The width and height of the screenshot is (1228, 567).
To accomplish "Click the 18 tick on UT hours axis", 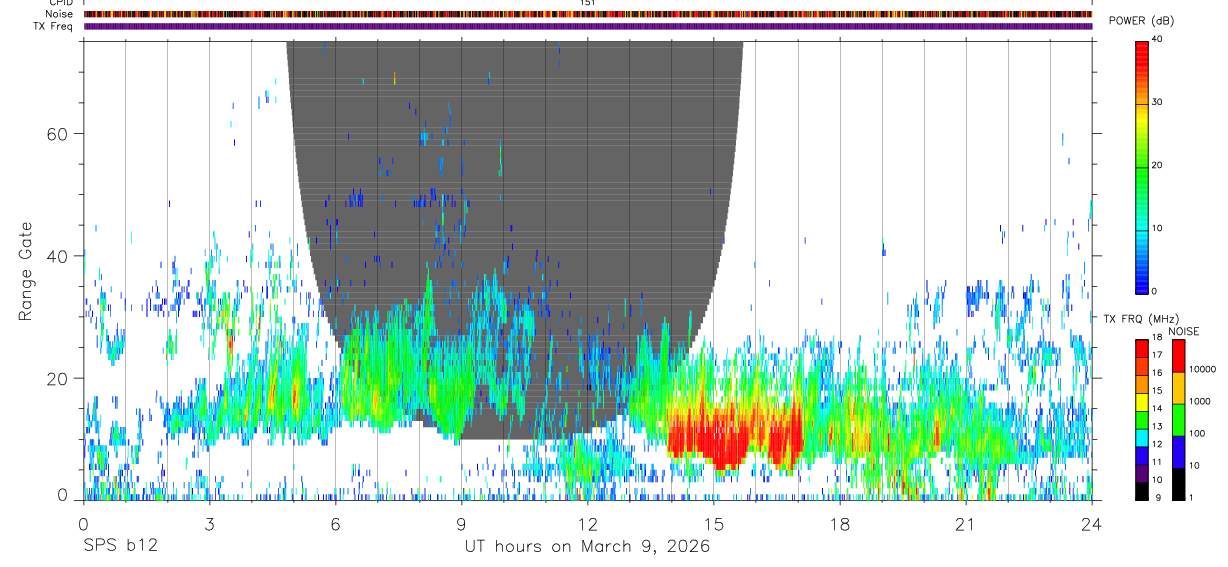I will [840, 523].
